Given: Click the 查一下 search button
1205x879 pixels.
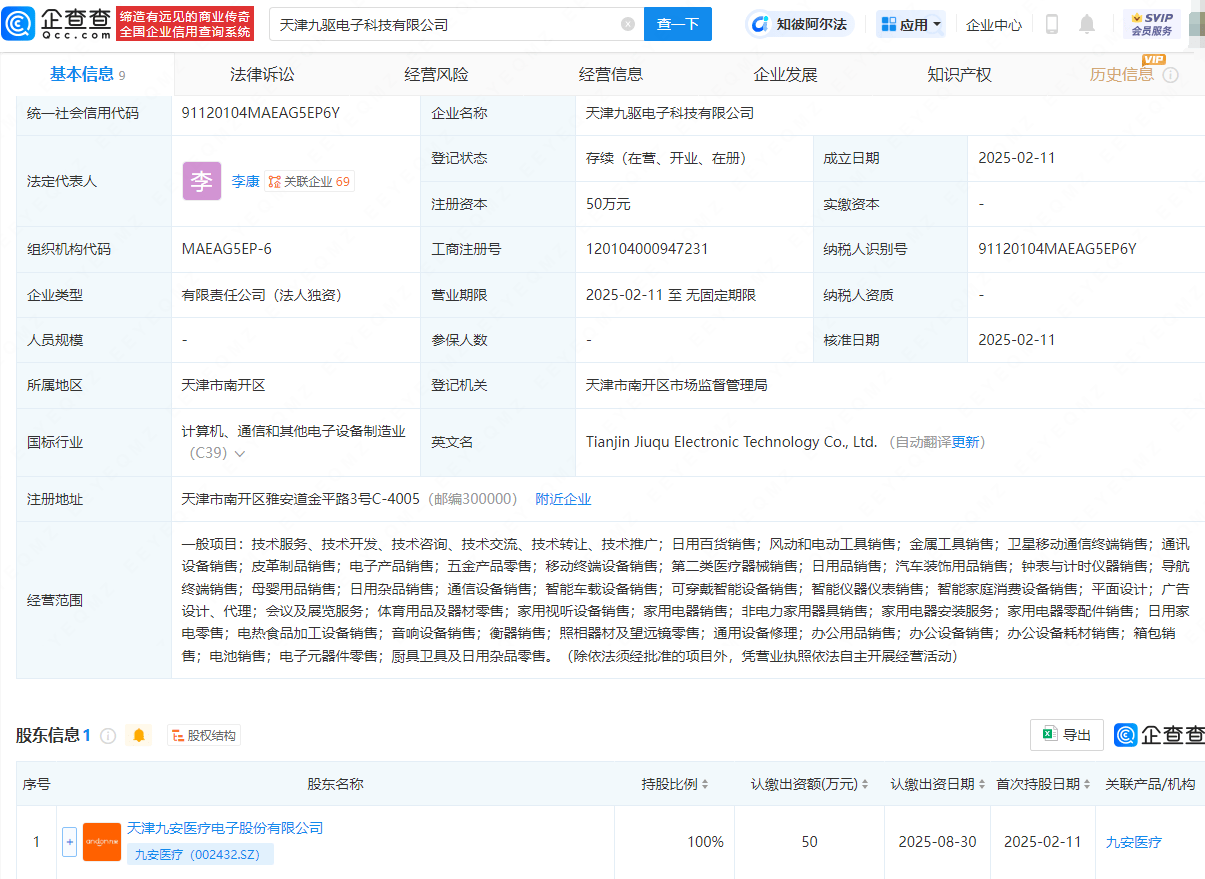Looking at the screenshot, I should pos(678,24).
